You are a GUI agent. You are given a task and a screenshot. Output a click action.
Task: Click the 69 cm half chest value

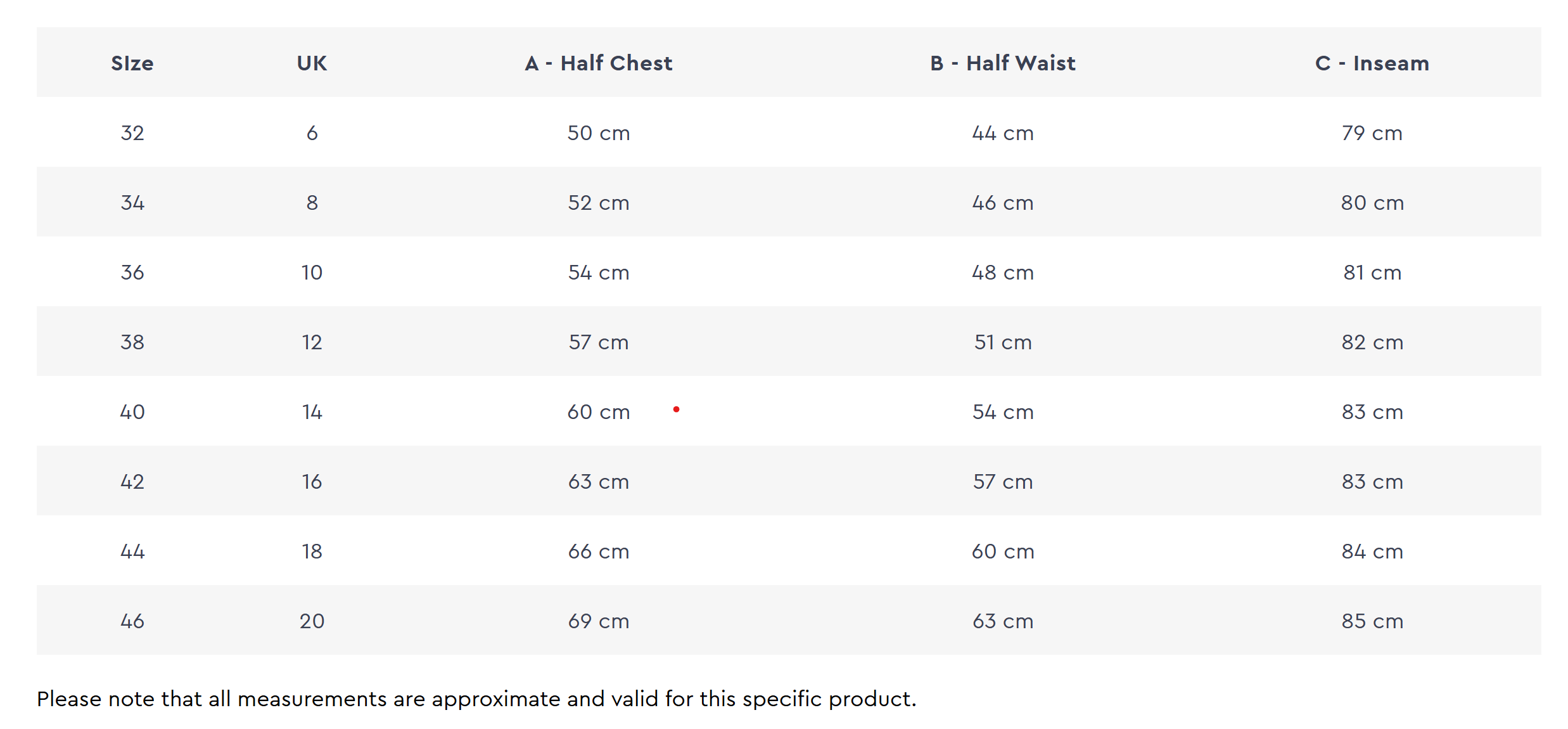pyautogui.click(x=599, y=621)
